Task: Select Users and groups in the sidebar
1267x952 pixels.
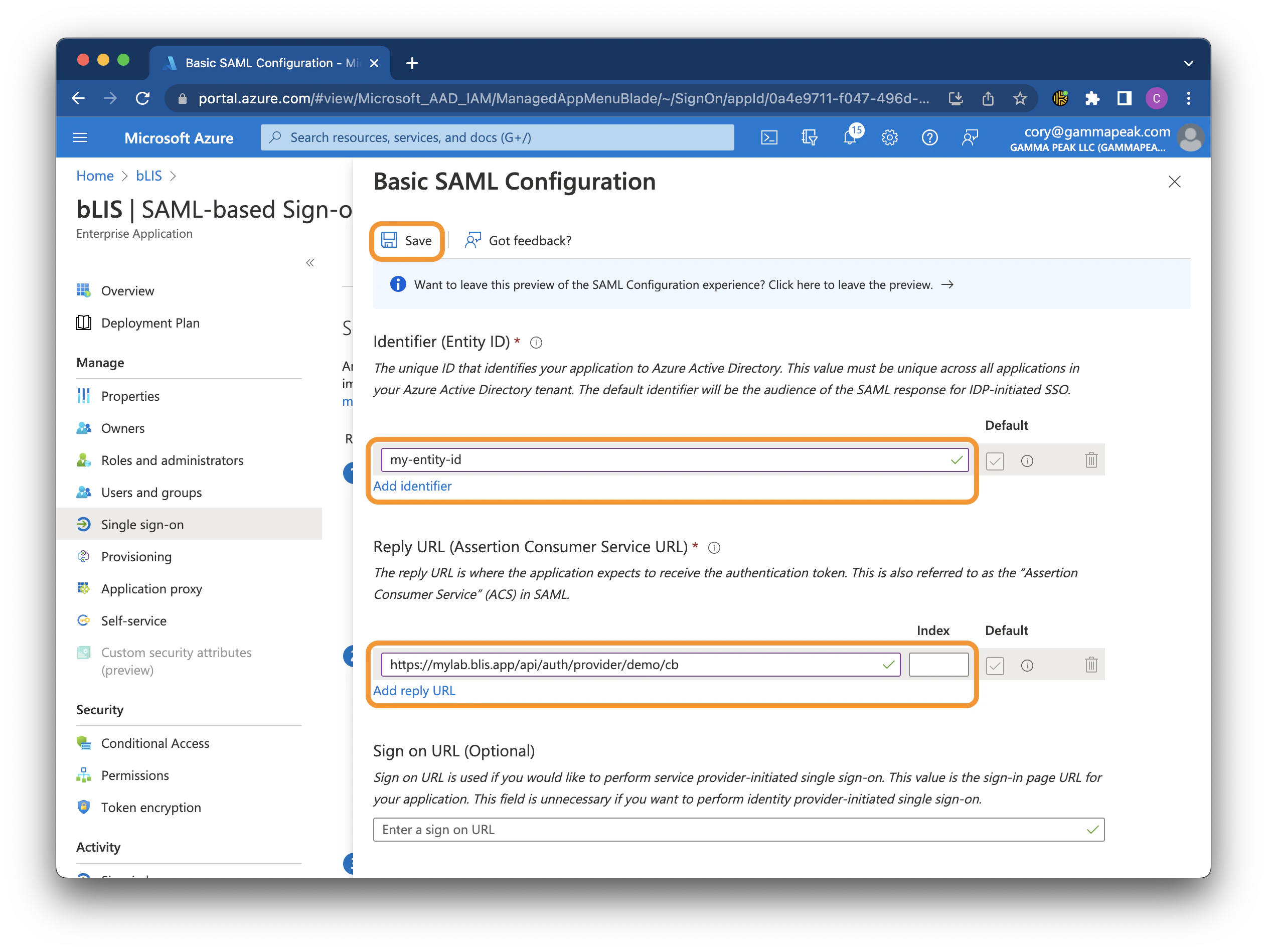Action: pos(151,492)
